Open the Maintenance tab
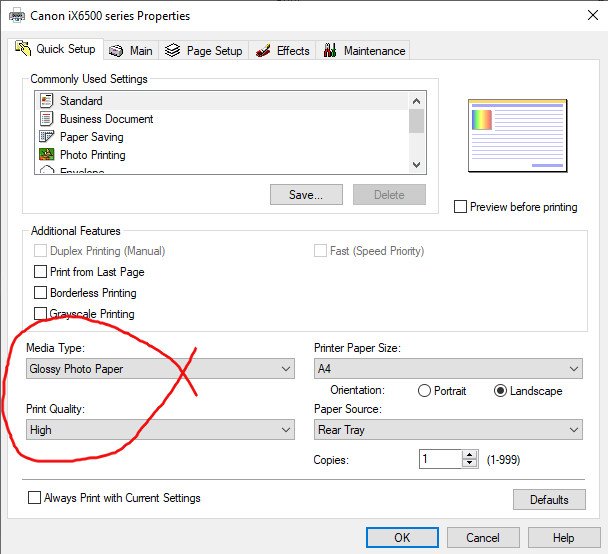608x554 pixels. tap(363, 51)
